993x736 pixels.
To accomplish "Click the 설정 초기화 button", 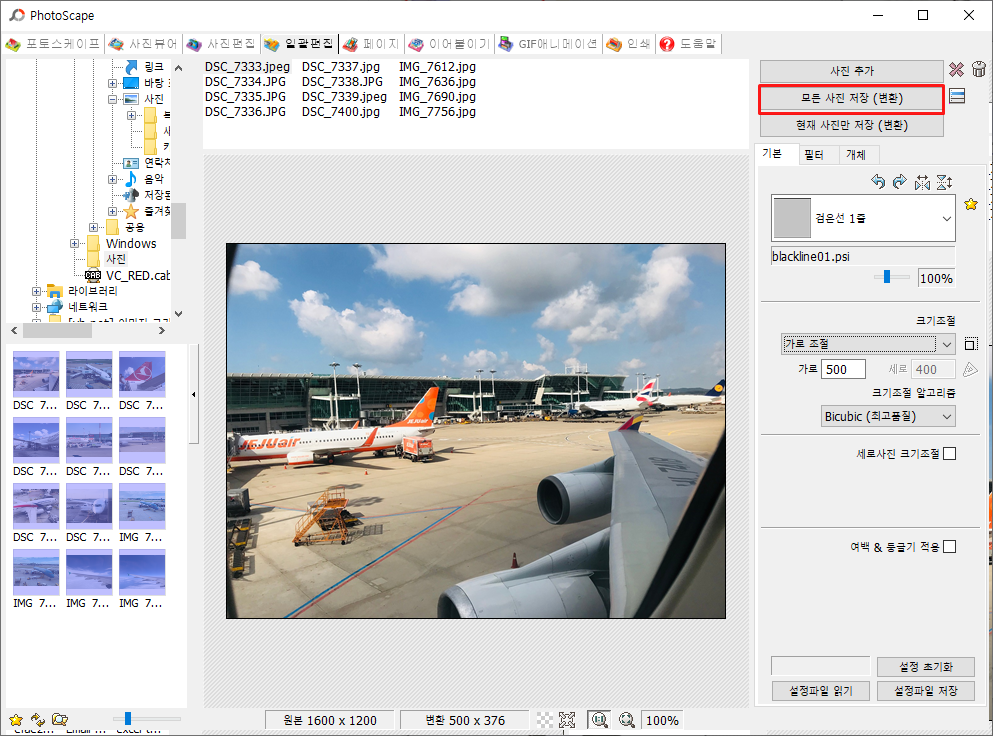I will point(925,666).
